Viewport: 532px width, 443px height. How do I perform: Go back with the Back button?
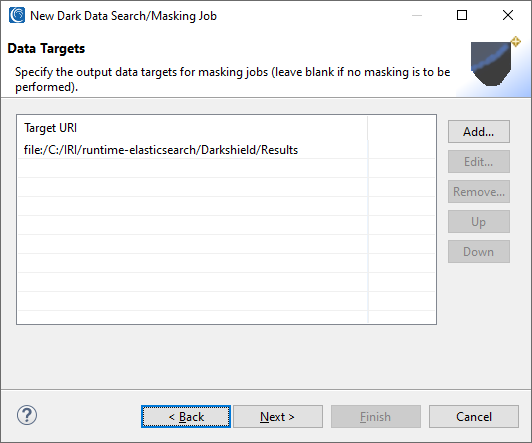(x=186, y=417)
